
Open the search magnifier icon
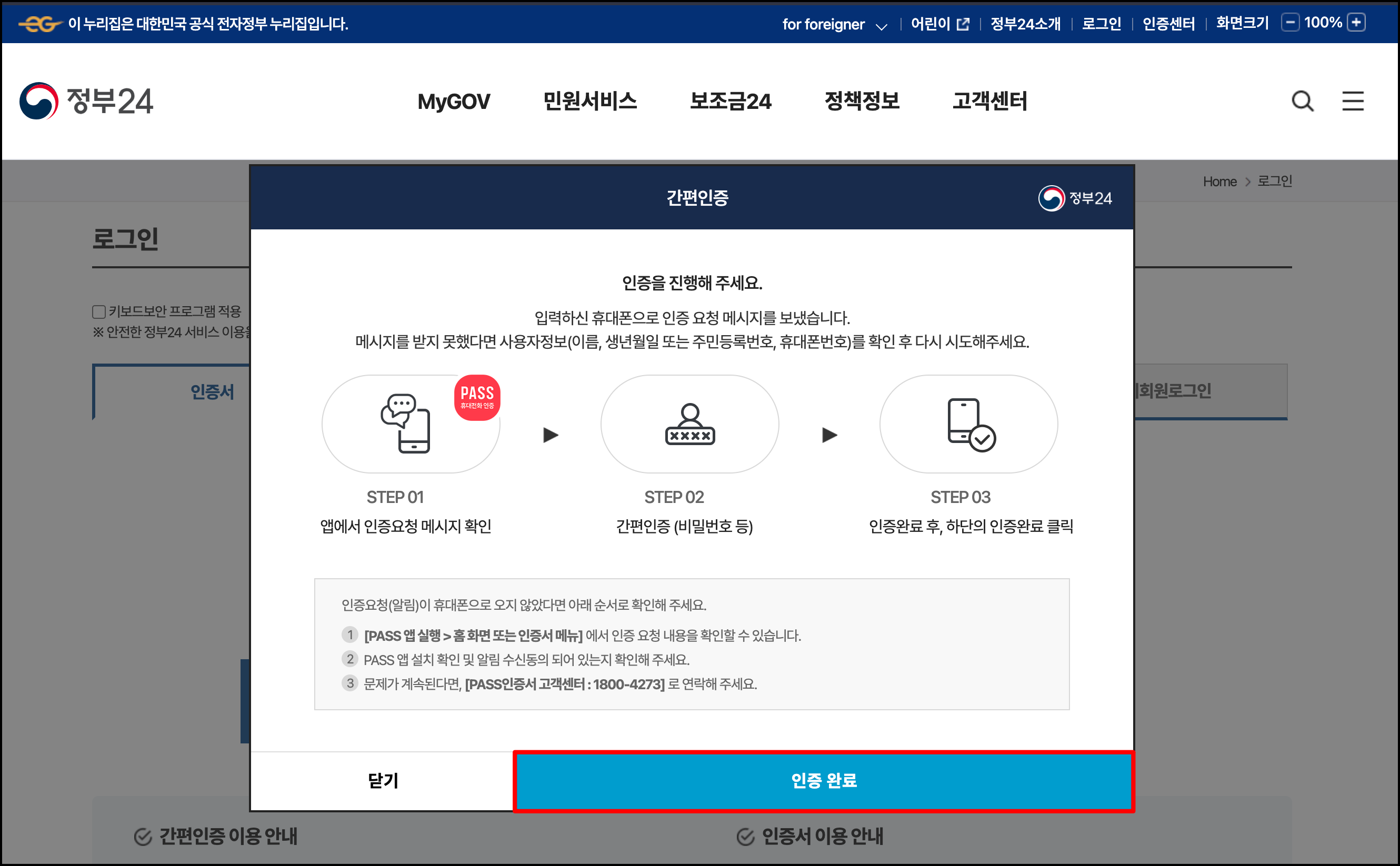1303,102
